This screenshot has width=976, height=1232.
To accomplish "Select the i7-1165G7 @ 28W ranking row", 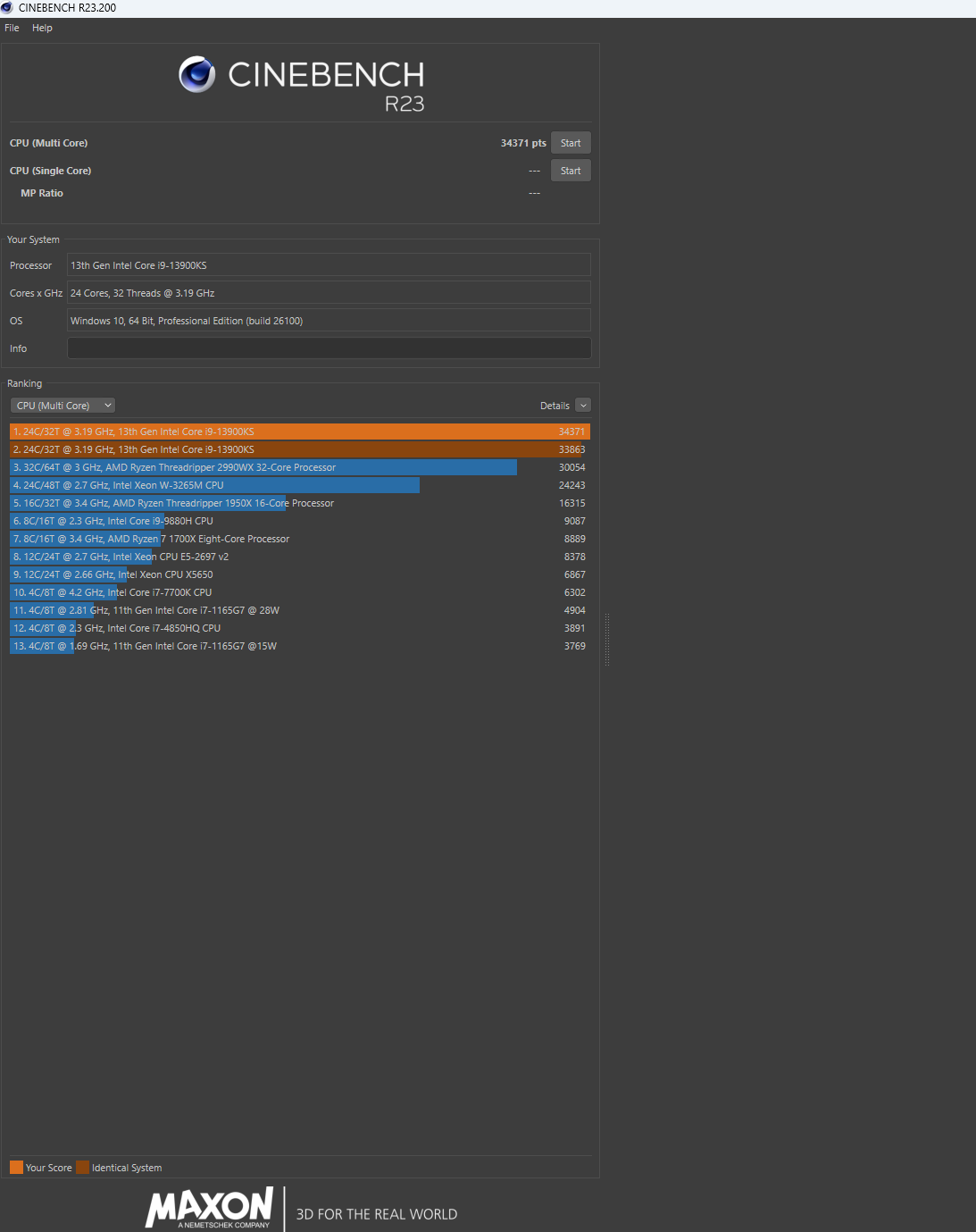I will tap(300, 610).
